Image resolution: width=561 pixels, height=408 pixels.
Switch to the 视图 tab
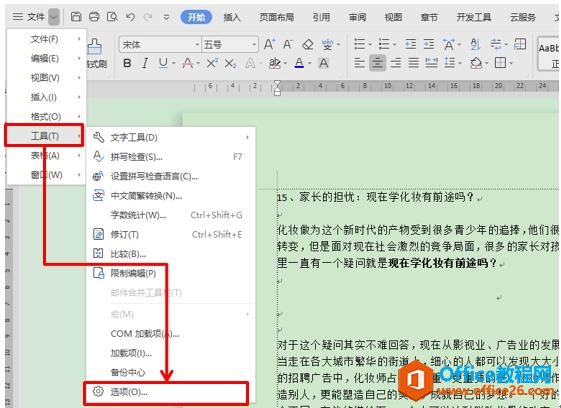pos(393,17)
